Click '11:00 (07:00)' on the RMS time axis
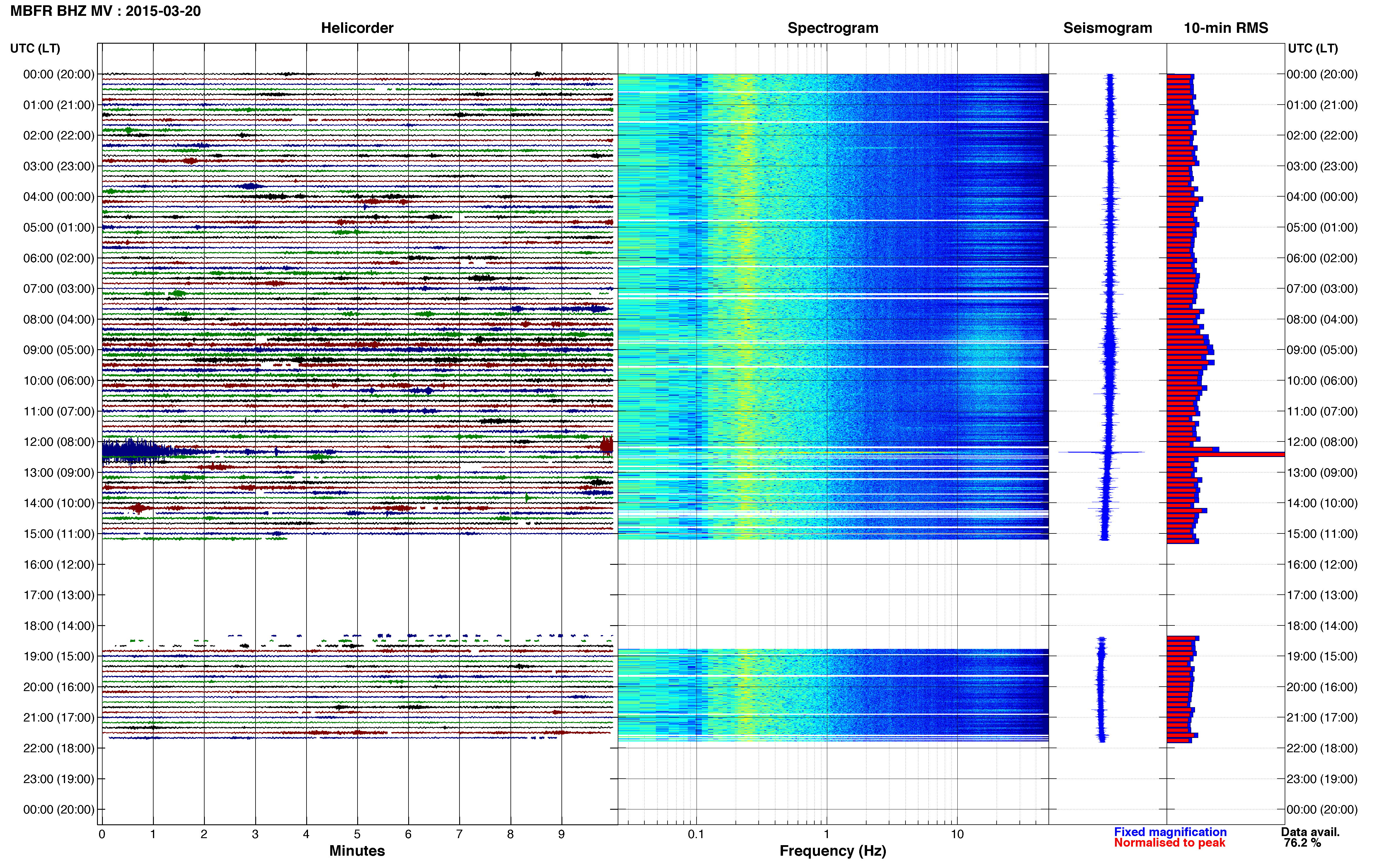 click(x=1322, y=412)
